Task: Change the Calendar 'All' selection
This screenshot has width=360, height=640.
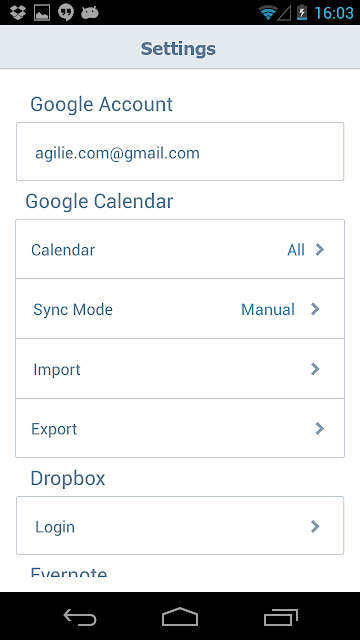Action: tap(296, 250)
